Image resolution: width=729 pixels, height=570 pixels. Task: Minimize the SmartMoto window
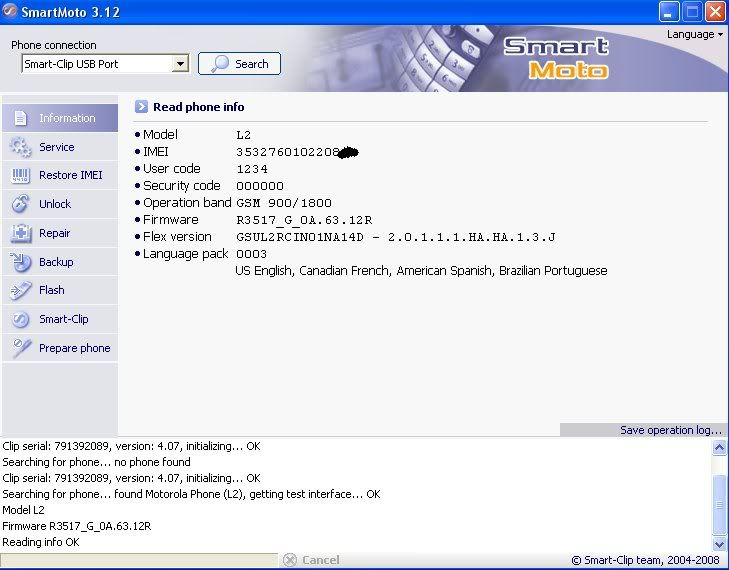pyautogui.click(x=669, y=11)
